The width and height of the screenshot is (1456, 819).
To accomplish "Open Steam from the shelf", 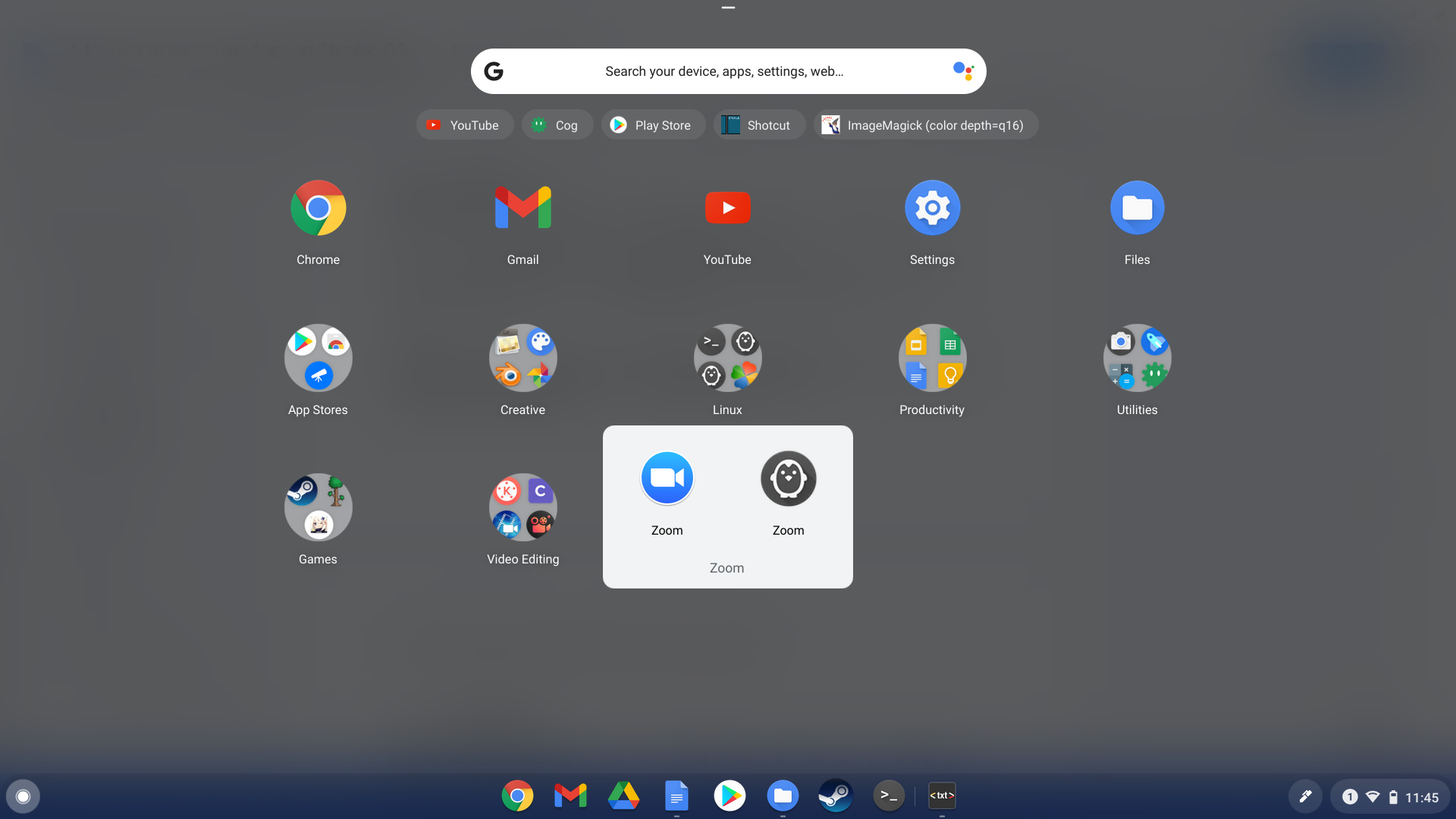I will coord(836,796).
